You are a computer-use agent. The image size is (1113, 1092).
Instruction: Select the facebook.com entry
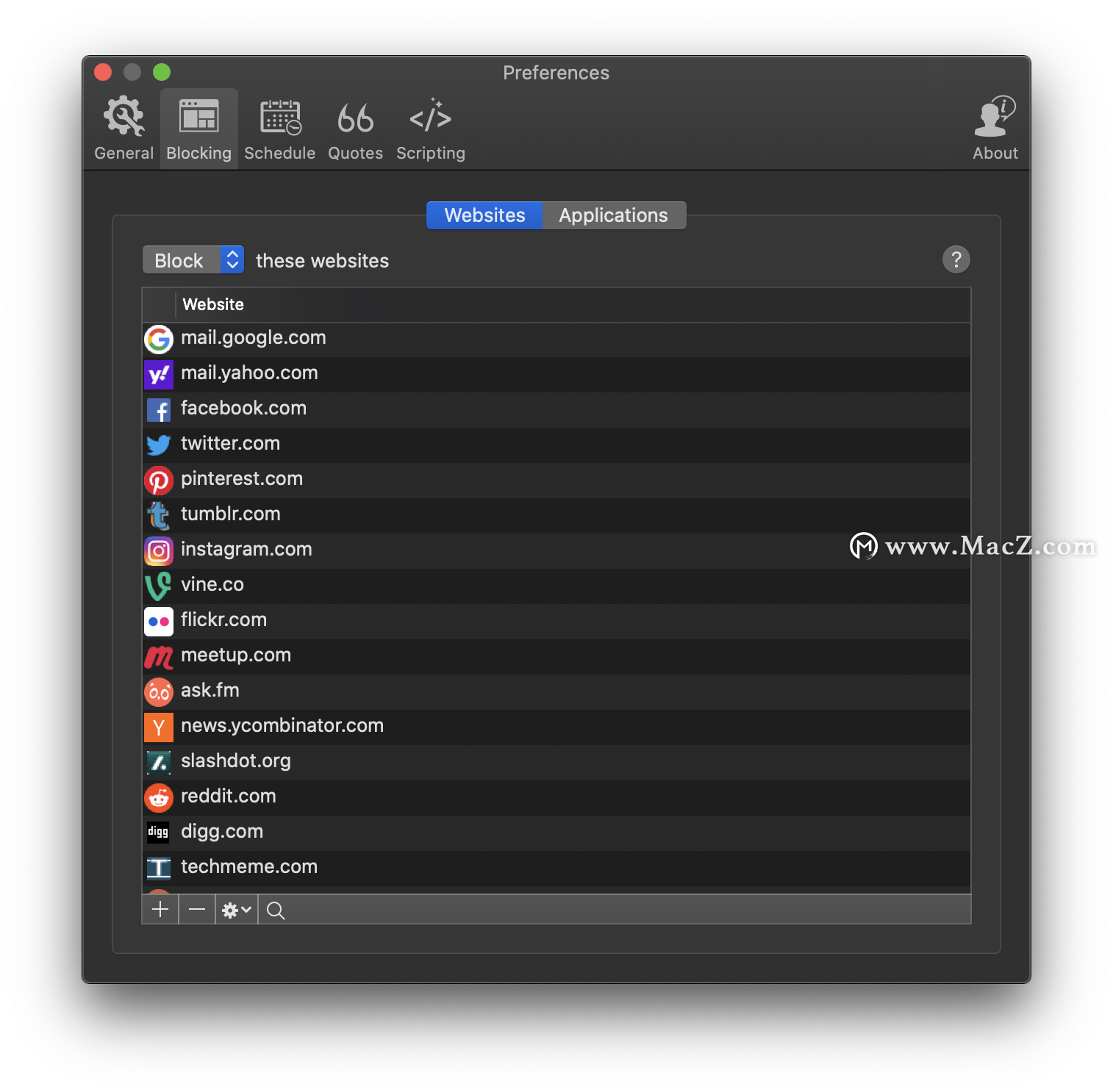556,409
